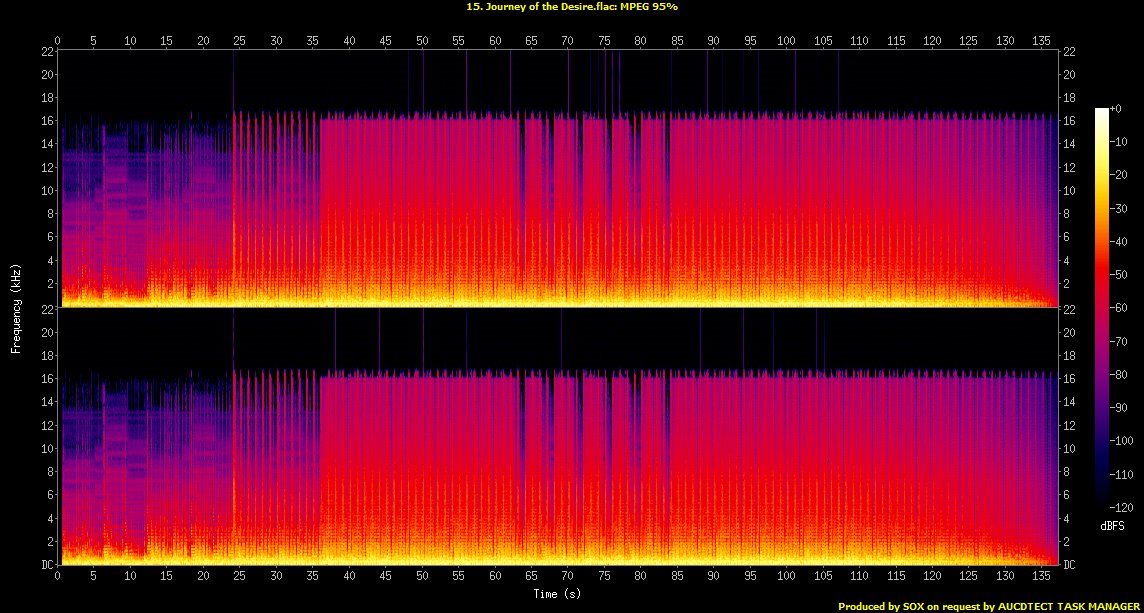Viewport: 1144px width, 613px height.
Task: Click the 100 second tick on the bottom time axis
Action: tap(787, 577)
